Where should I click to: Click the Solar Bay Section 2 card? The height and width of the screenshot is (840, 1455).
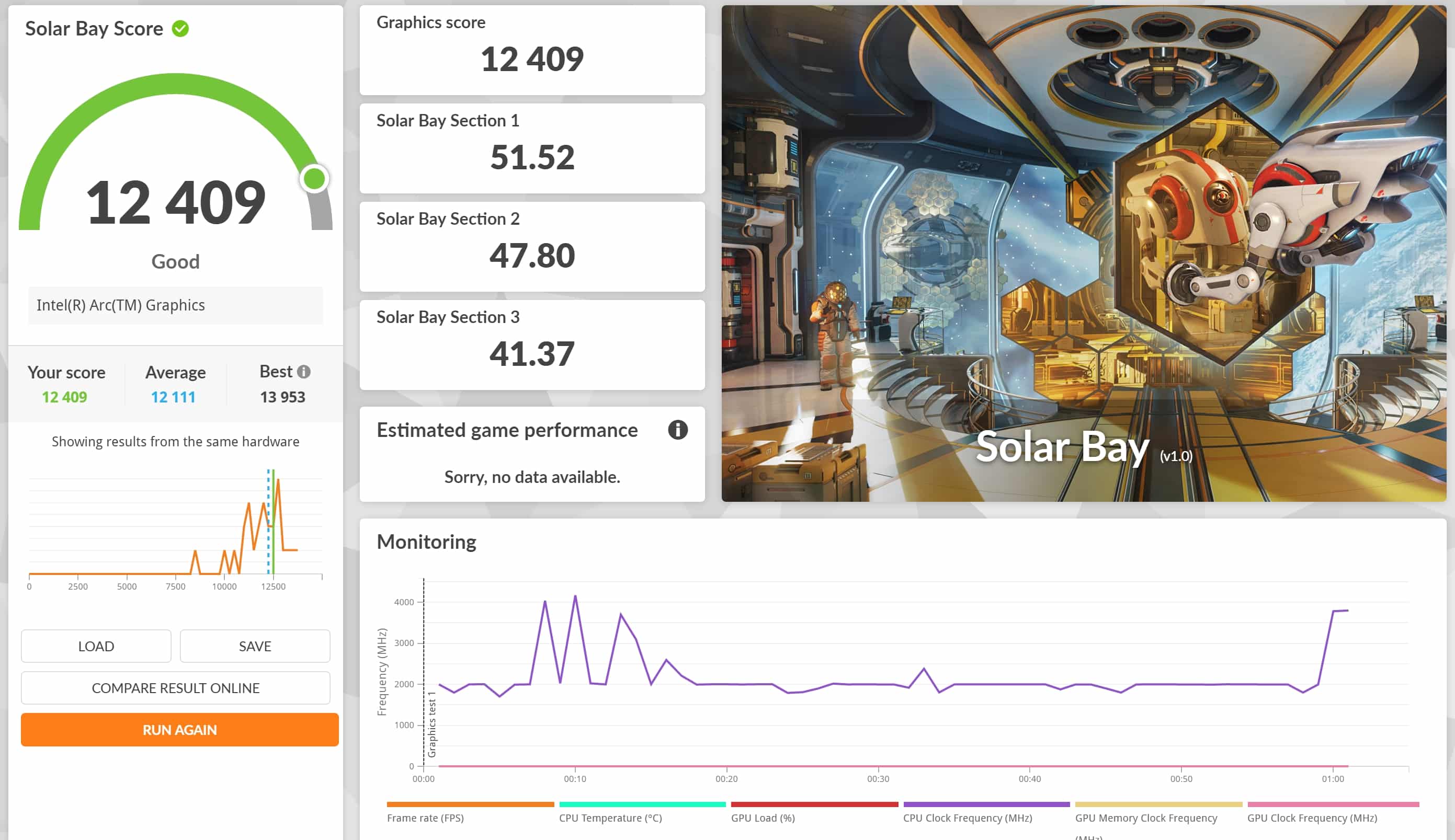[531, 246]
